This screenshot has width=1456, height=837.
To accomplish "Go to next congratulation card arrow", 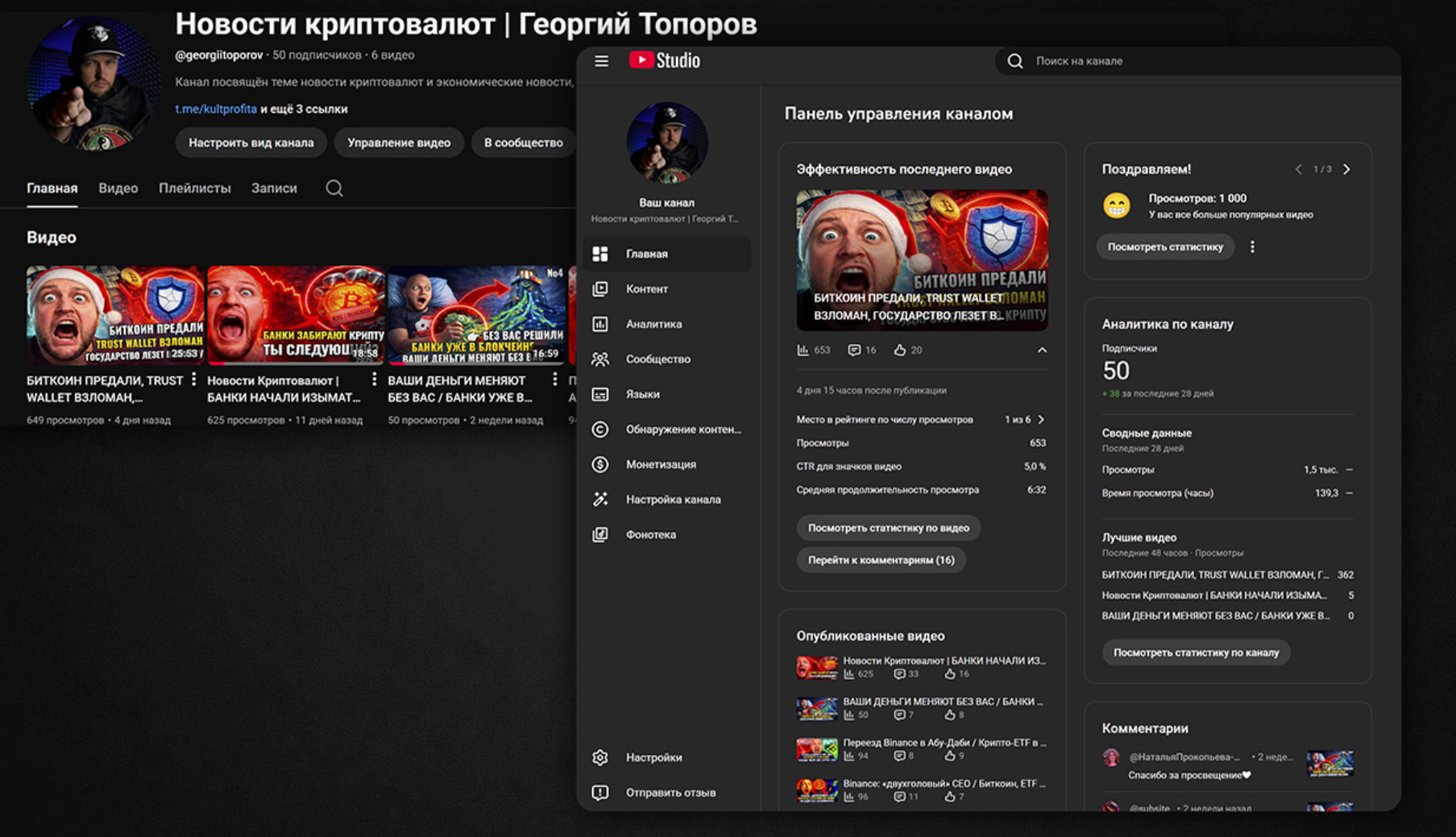I will (x=1346, y=169).
